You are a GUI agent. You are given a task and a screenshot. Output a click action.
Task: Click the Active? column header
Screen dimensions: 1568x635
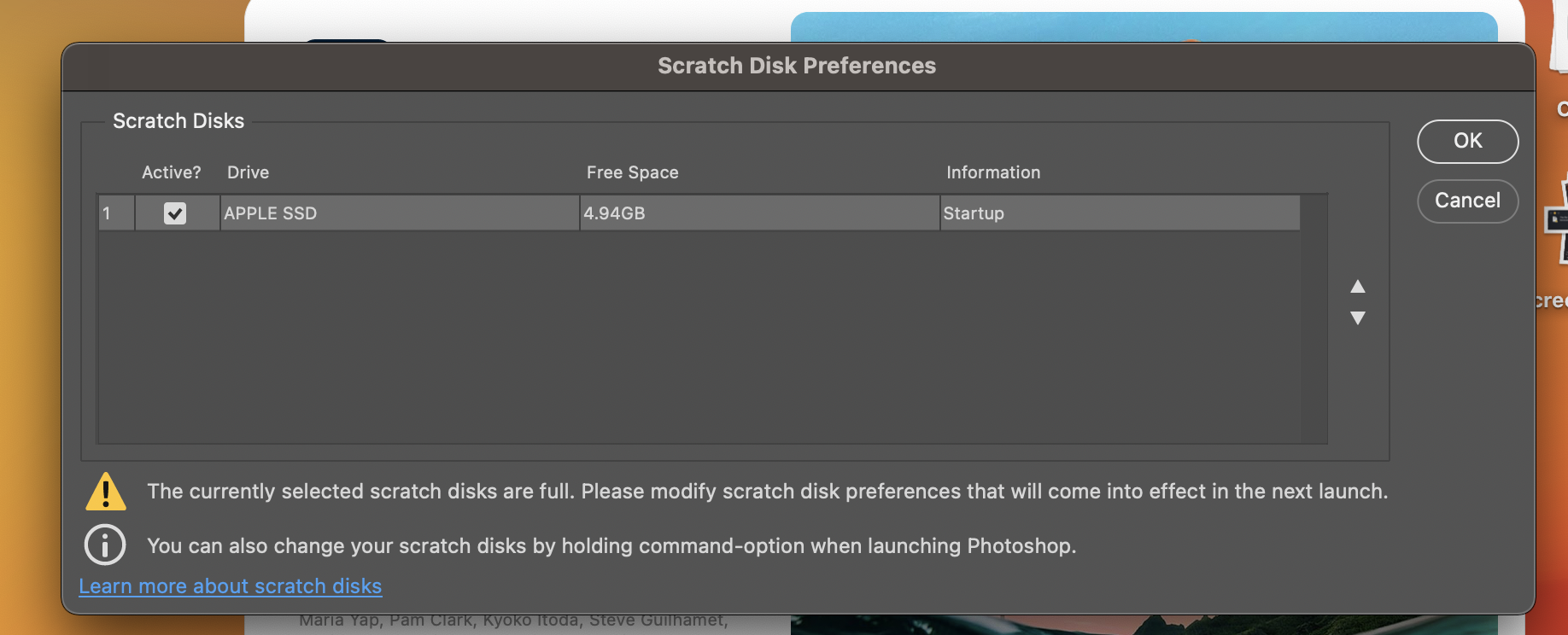click(171, 172)
